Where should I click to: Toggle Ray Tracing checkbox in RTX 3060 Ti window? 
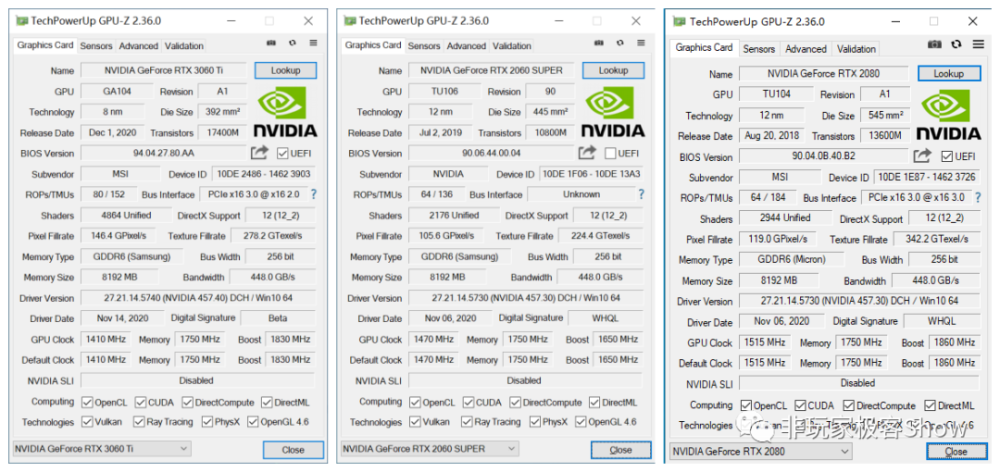pos(139,422)
